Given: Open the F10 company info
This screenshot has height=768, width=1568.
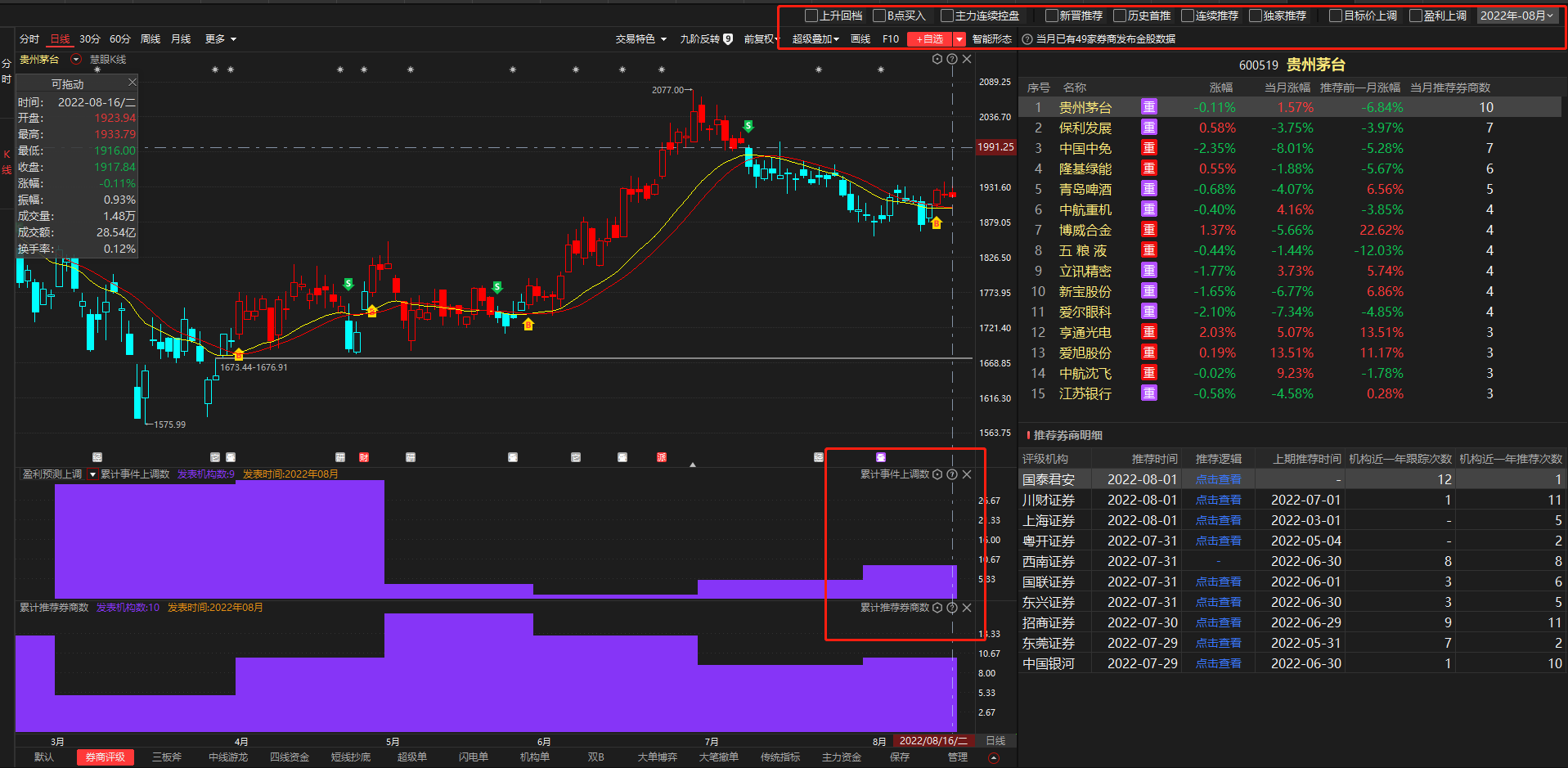Looking at the screenshot, I should coord(891,38).
